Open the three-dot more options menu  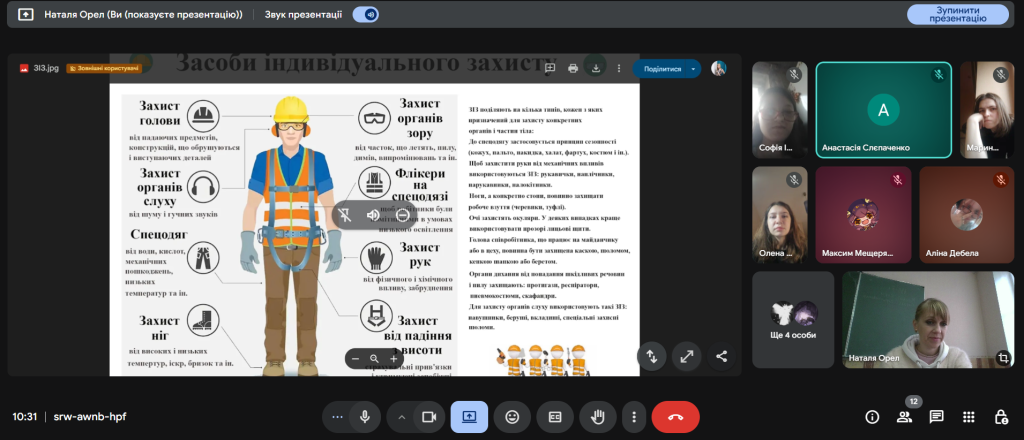pyautogui.click(x=633, y=416)
